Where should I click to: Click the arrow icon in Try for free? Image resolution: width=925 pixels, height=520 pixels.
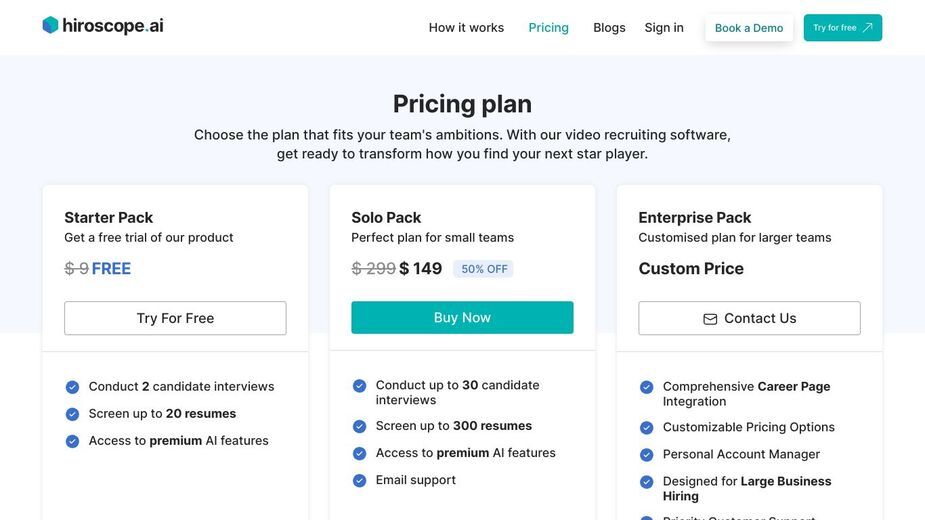point(867,28)
